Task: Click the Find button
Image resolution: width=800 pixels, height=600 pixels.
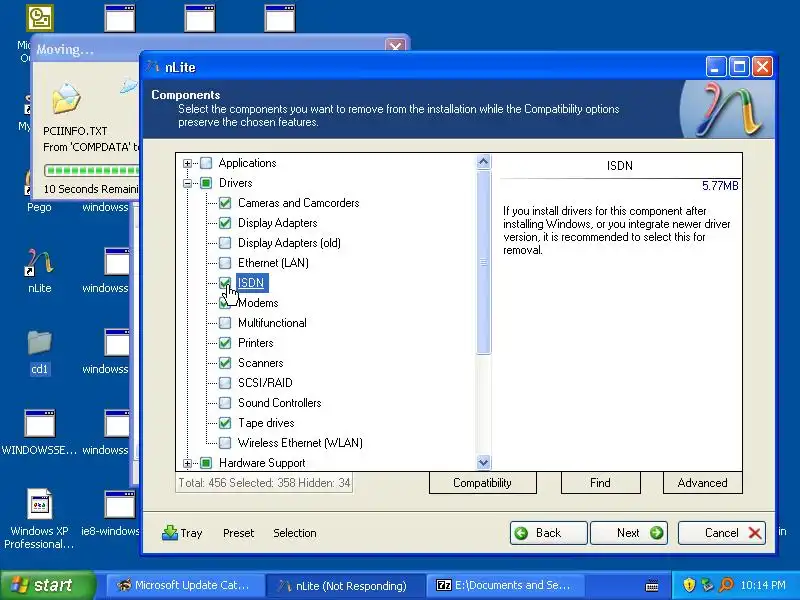Action: click(601, 483)
